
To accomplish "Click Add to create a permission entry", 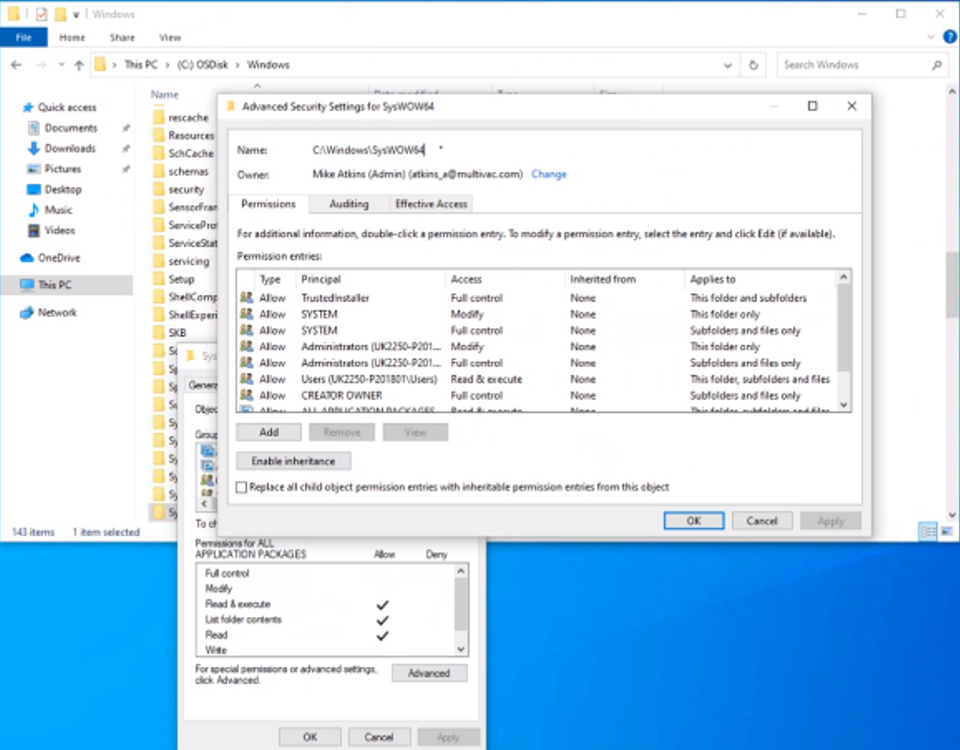I will (269, 433).
